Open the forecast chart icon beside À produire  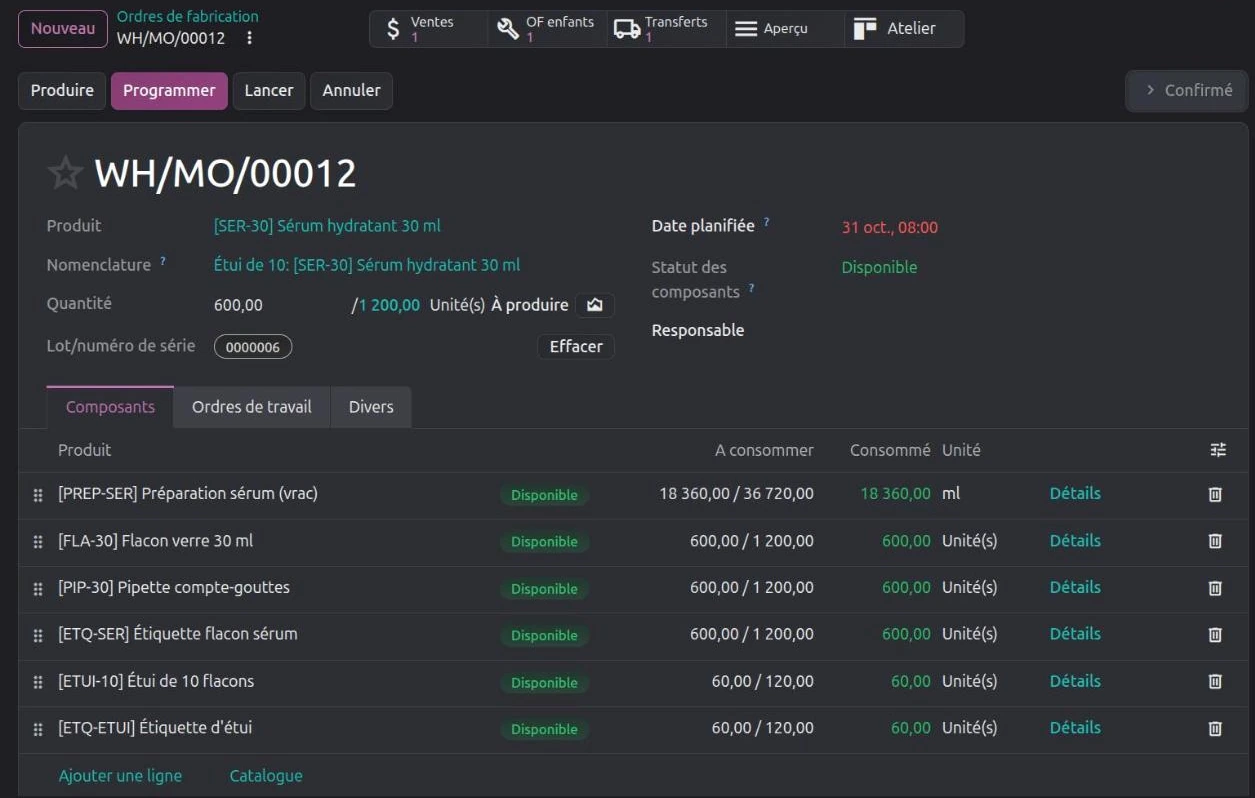coord(595,305)
